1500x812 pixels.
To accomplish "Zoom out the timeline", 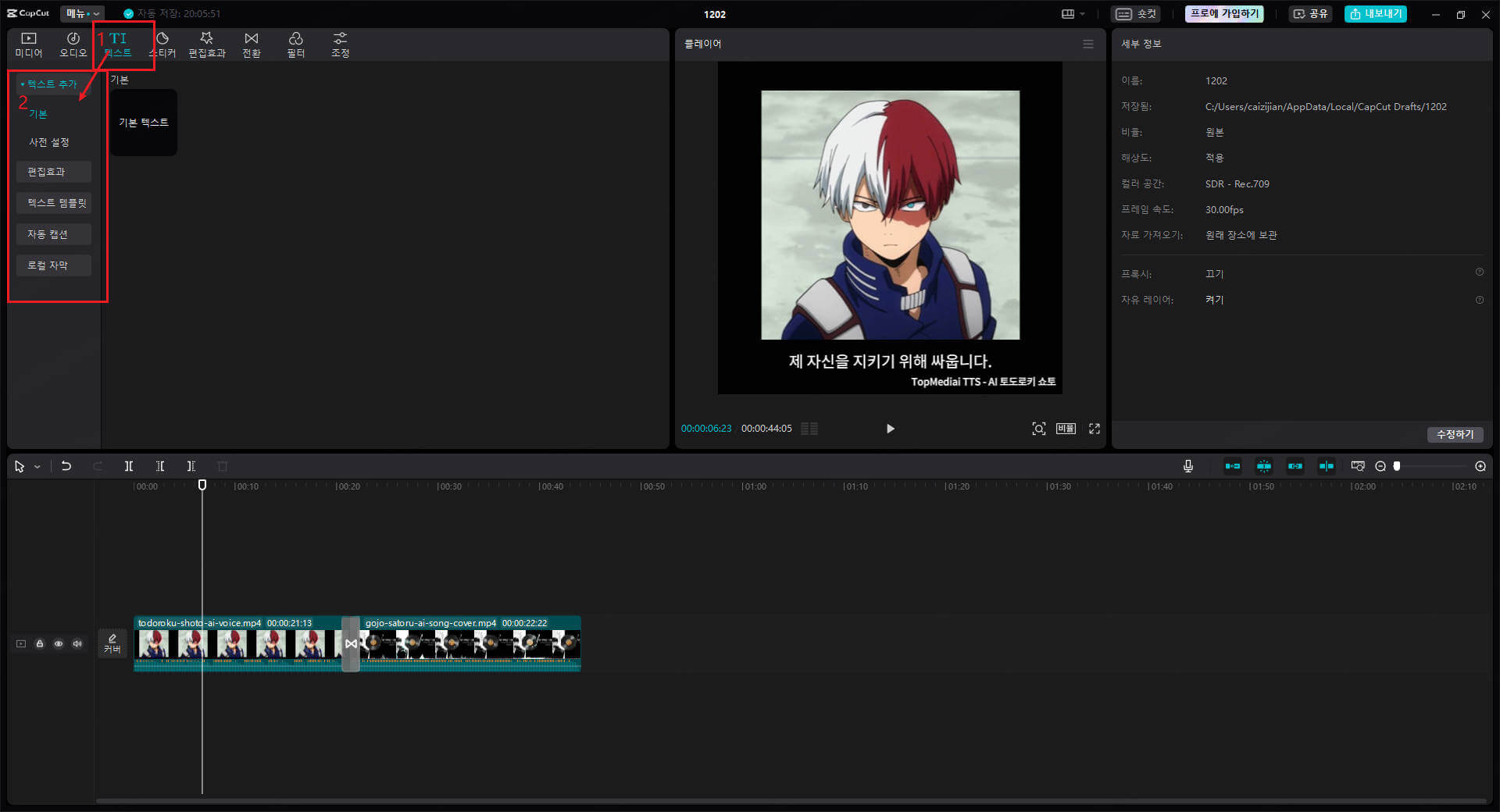I will (x=1380, y=466).
